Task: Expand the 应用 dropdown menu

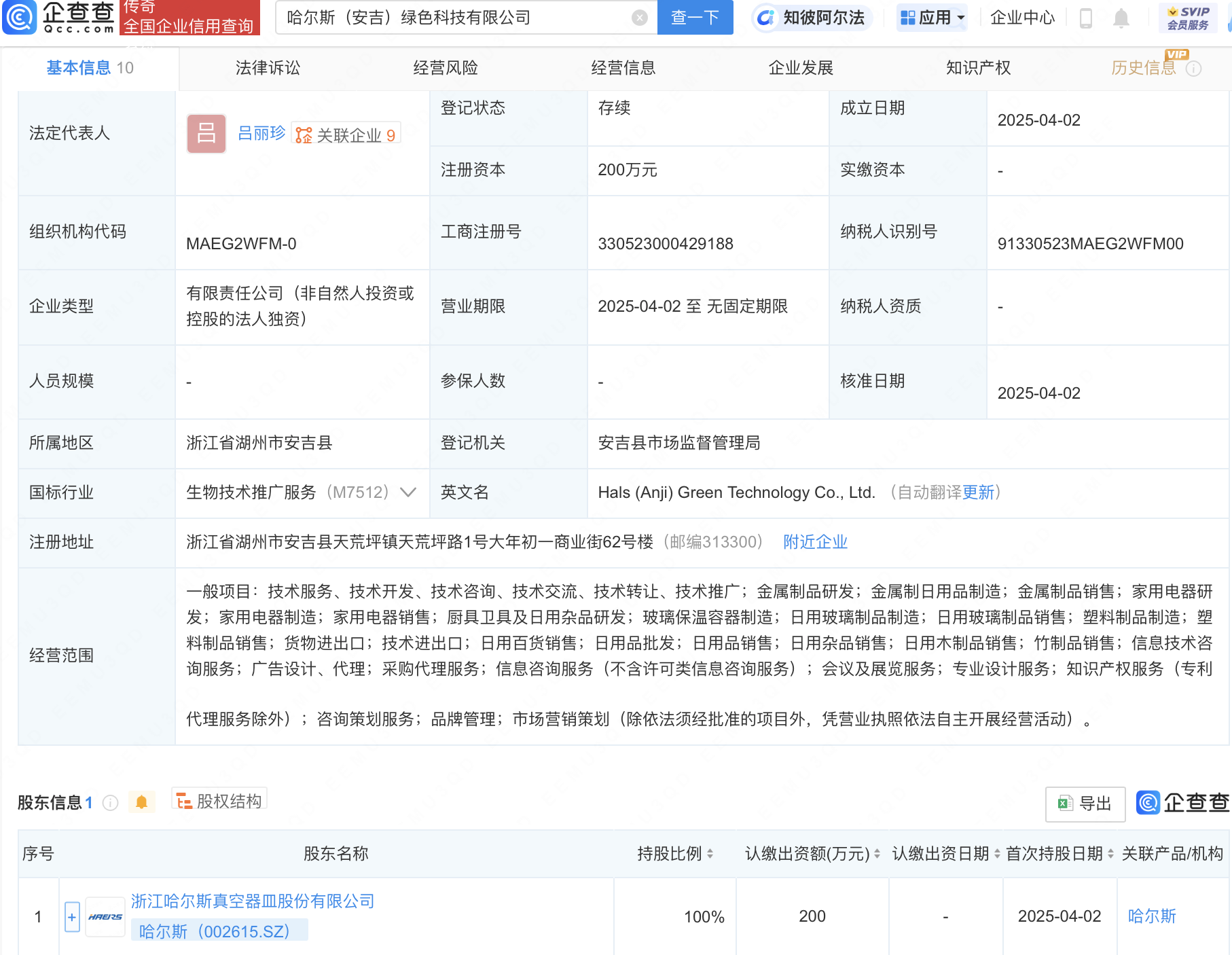Action: [932, 18]
